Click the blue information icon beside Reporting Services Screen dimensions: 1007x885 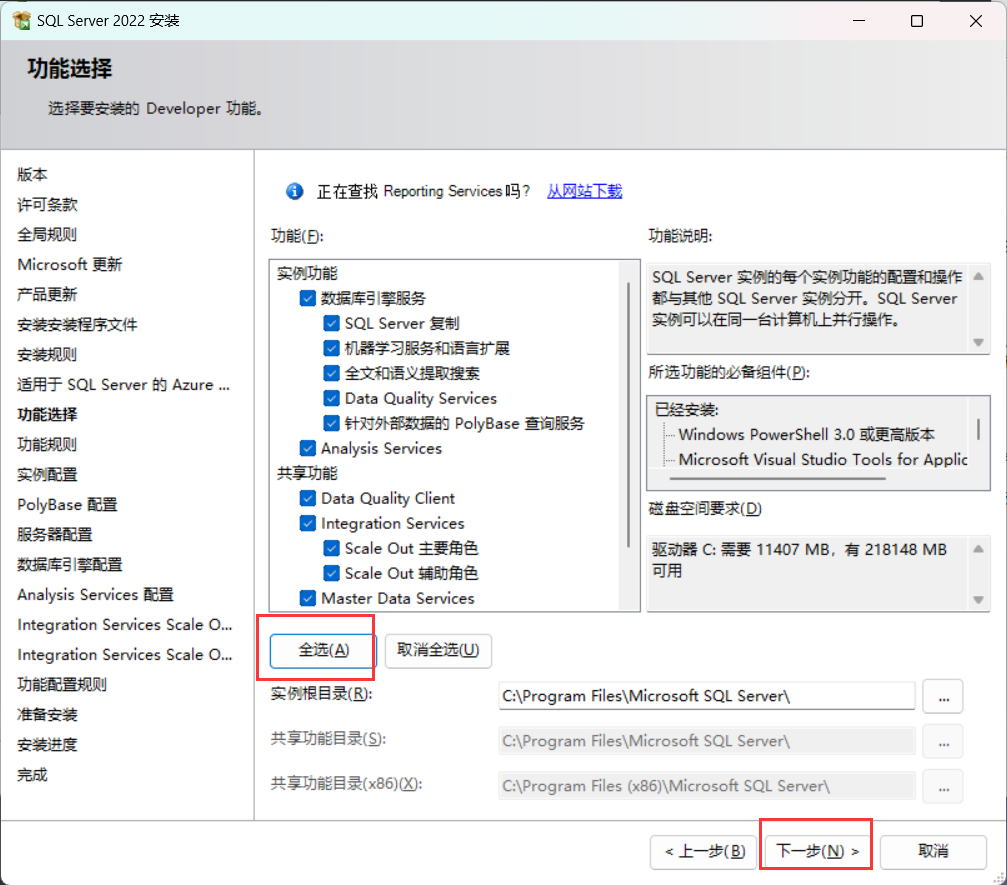(x=295, y=191)
